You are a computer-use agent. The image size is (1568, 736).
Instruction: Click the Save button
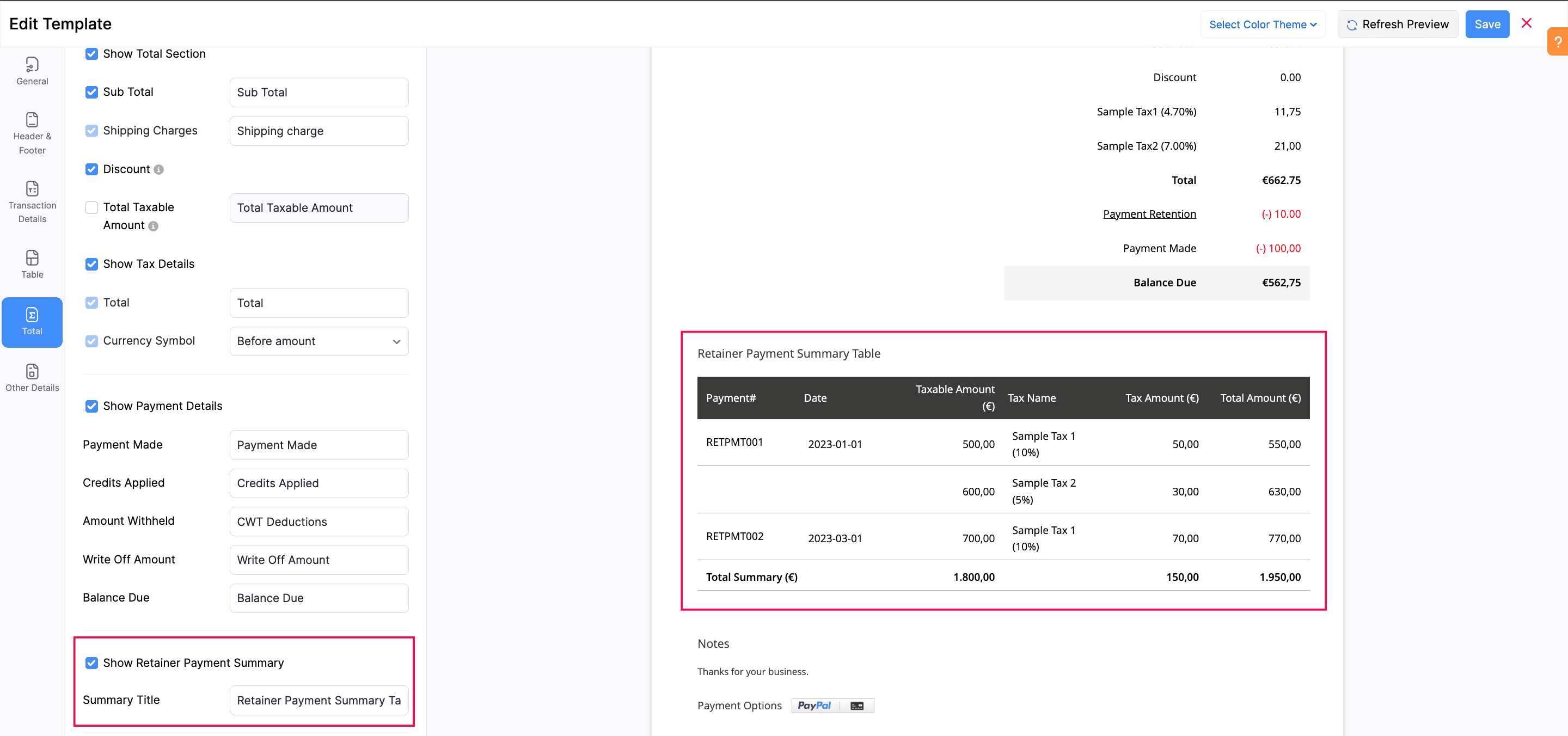[1487, 24]
